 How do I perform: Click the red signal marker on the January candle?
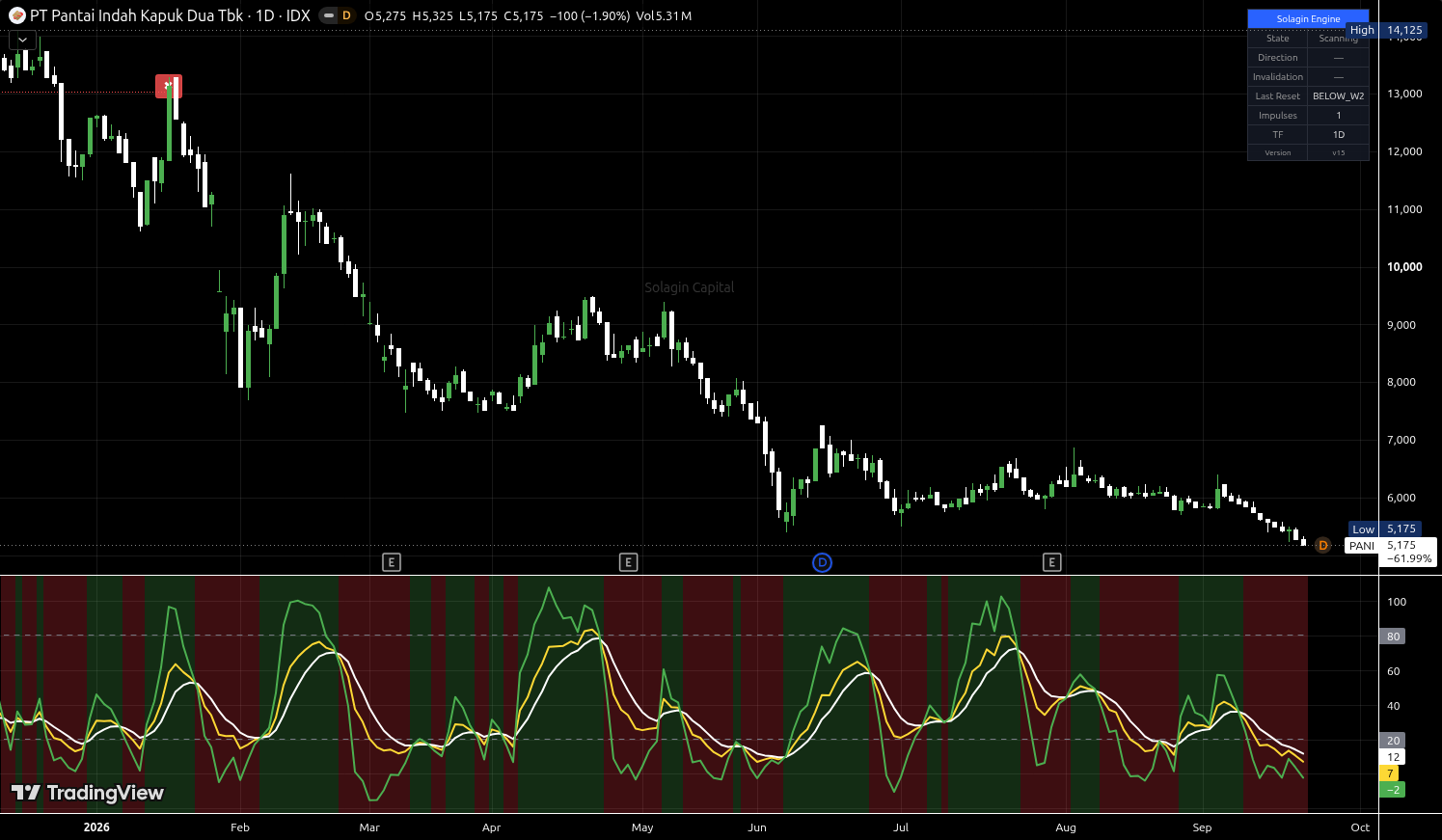pos(169,87)
